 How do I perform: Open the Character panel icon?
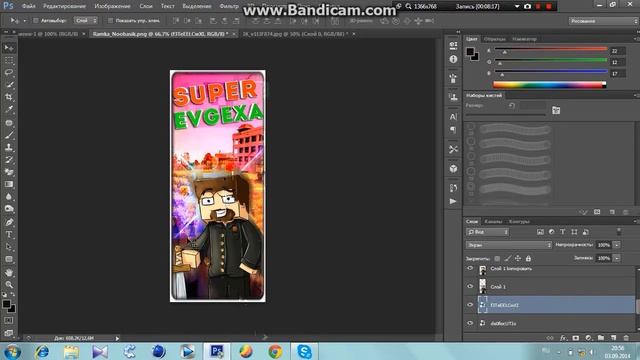point(453,117)
